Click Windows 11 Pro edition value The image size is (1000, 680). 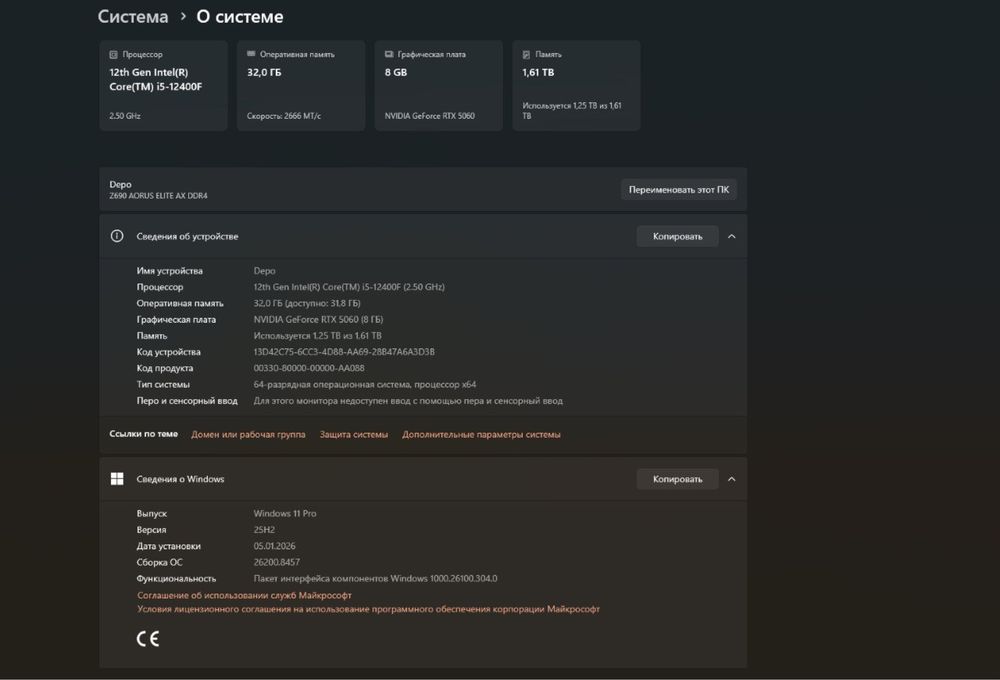285,514
